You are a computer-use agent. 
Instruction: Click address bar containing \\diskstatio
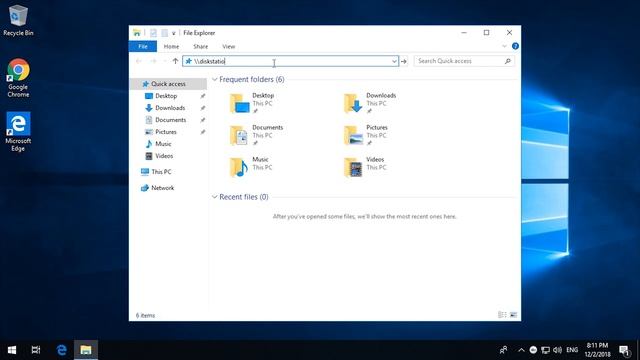290,61
